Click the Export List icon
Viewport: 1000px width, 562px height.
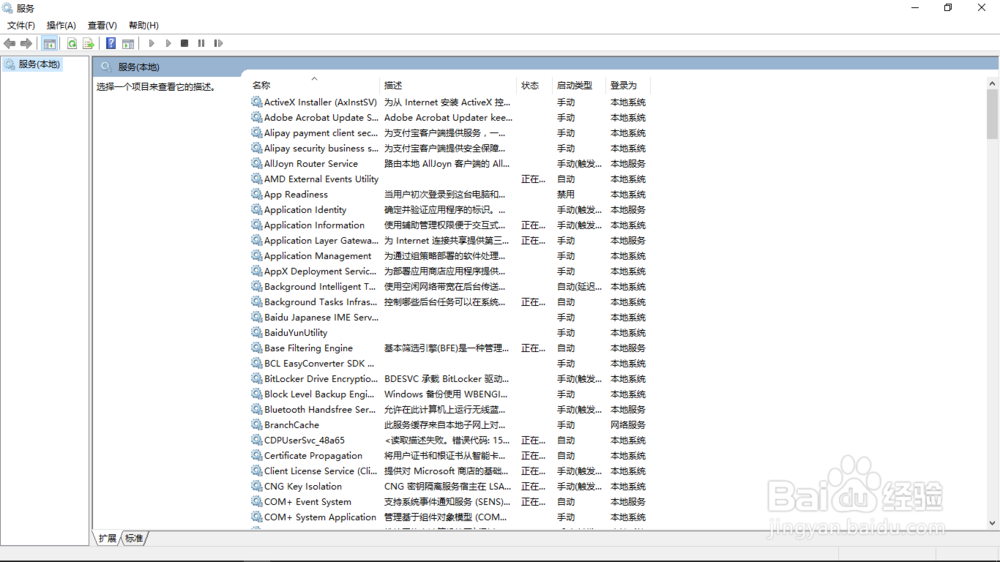pyautogui.click(x=88, y=43)
